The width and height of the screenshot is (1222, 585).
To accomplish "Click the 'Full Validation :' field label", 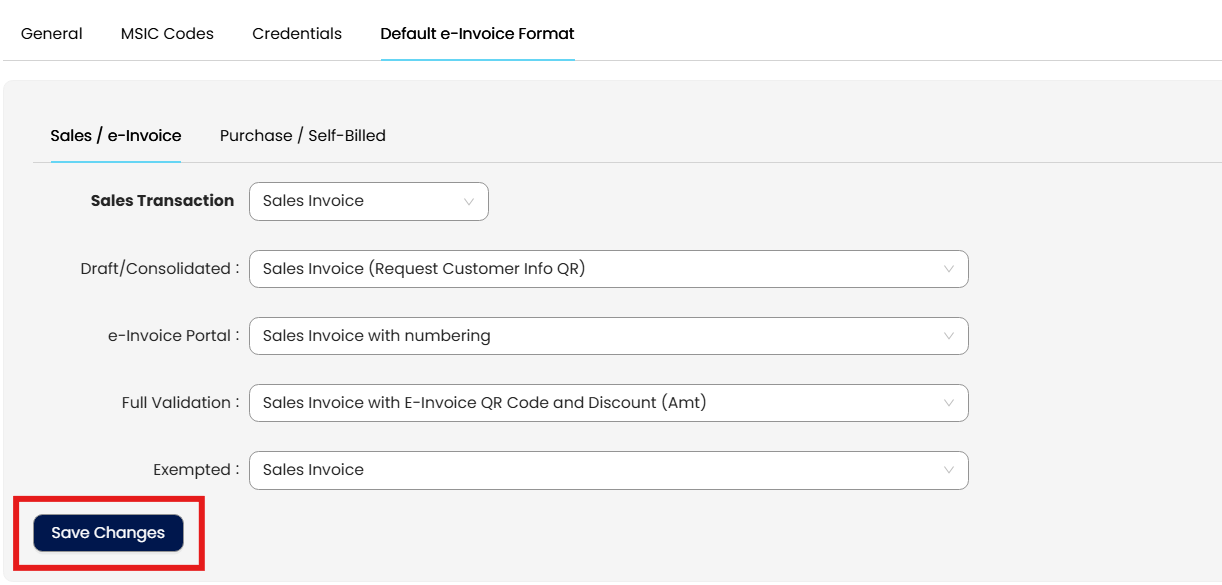I will (180, 402).
